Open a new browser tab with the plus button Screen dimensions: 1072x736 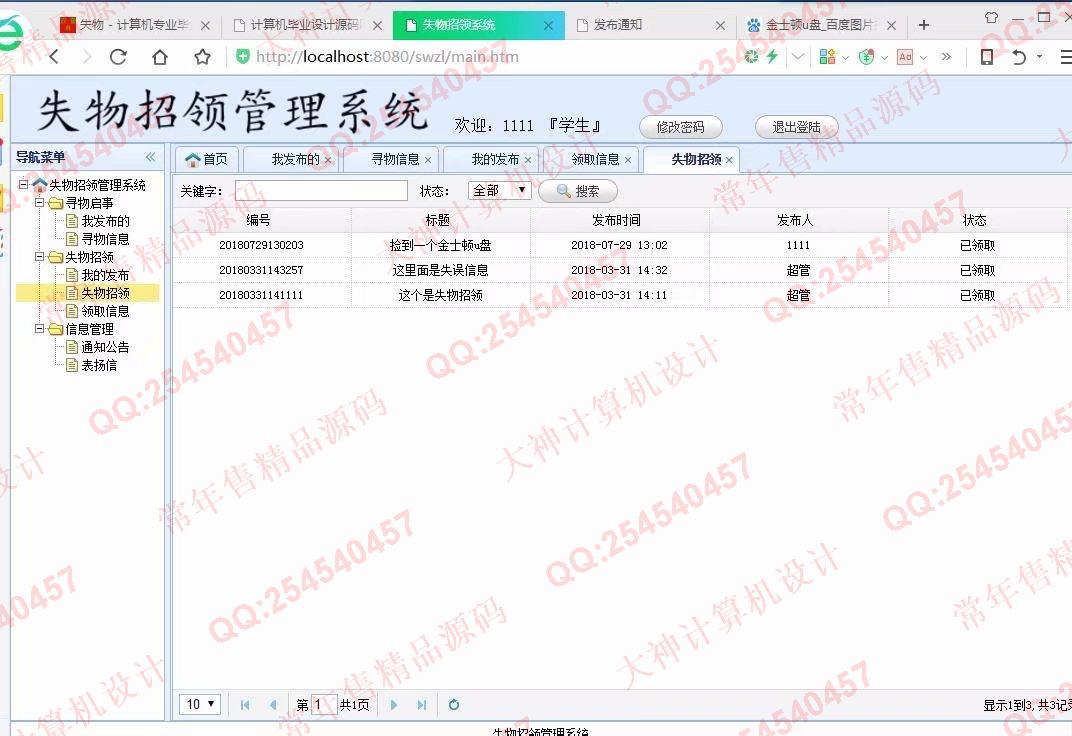924,25
